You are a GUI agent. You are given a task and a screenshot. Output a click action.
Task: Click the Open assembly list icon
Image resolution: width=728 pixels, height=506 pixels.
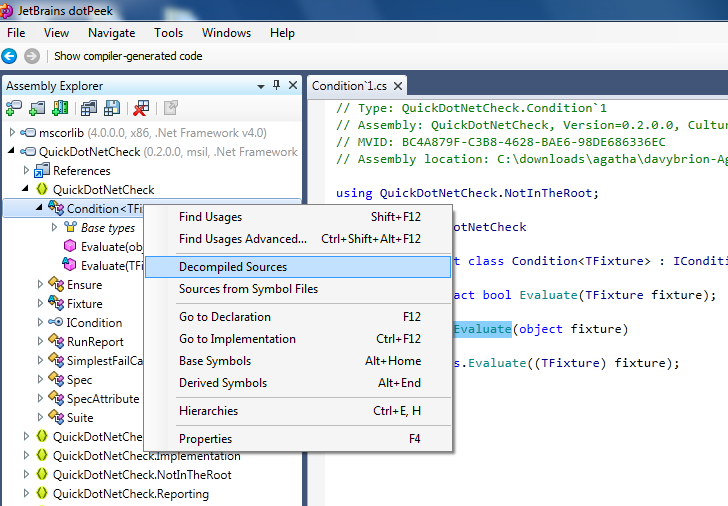88,108
